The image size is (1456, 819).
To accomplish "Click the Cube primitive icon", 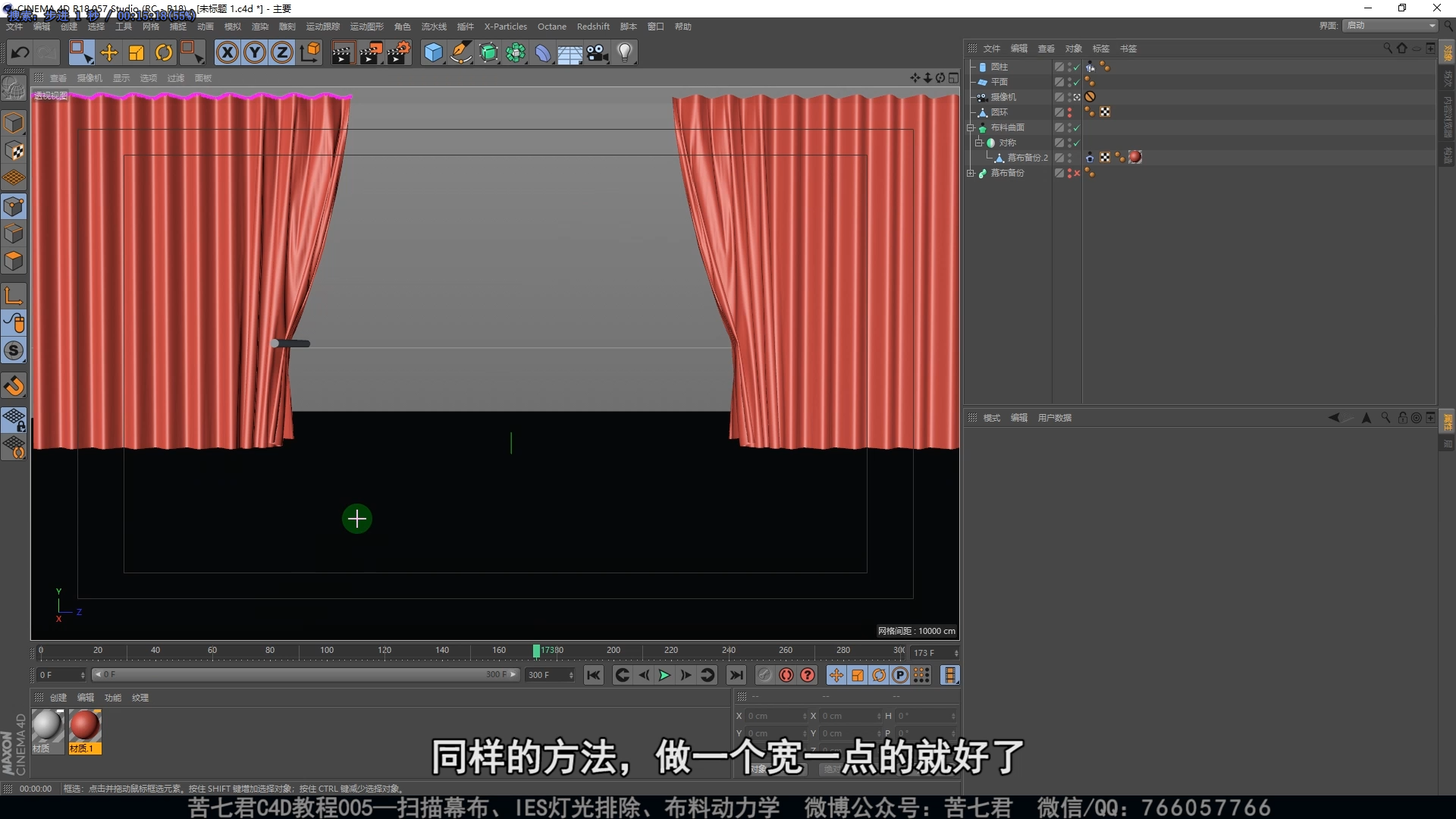I will [x=433, y=52].
